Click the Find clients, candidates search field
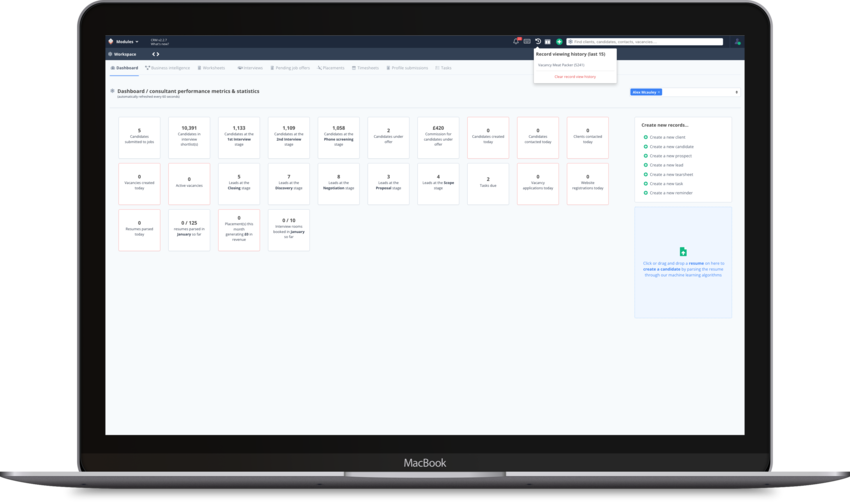This screenshot has height=503, width=850. [645, 41]
